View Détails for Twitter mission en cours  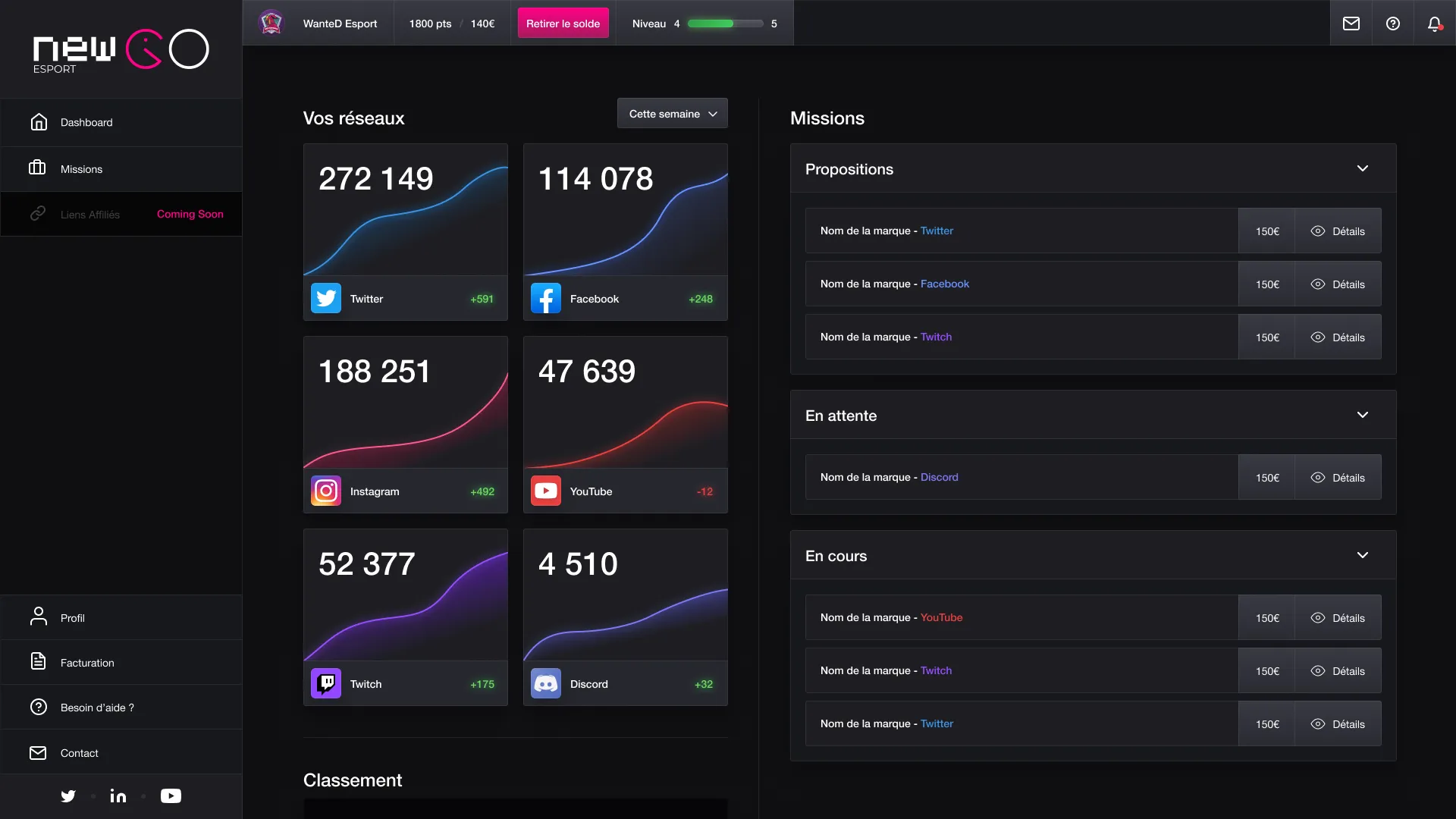coord(1338,723)
